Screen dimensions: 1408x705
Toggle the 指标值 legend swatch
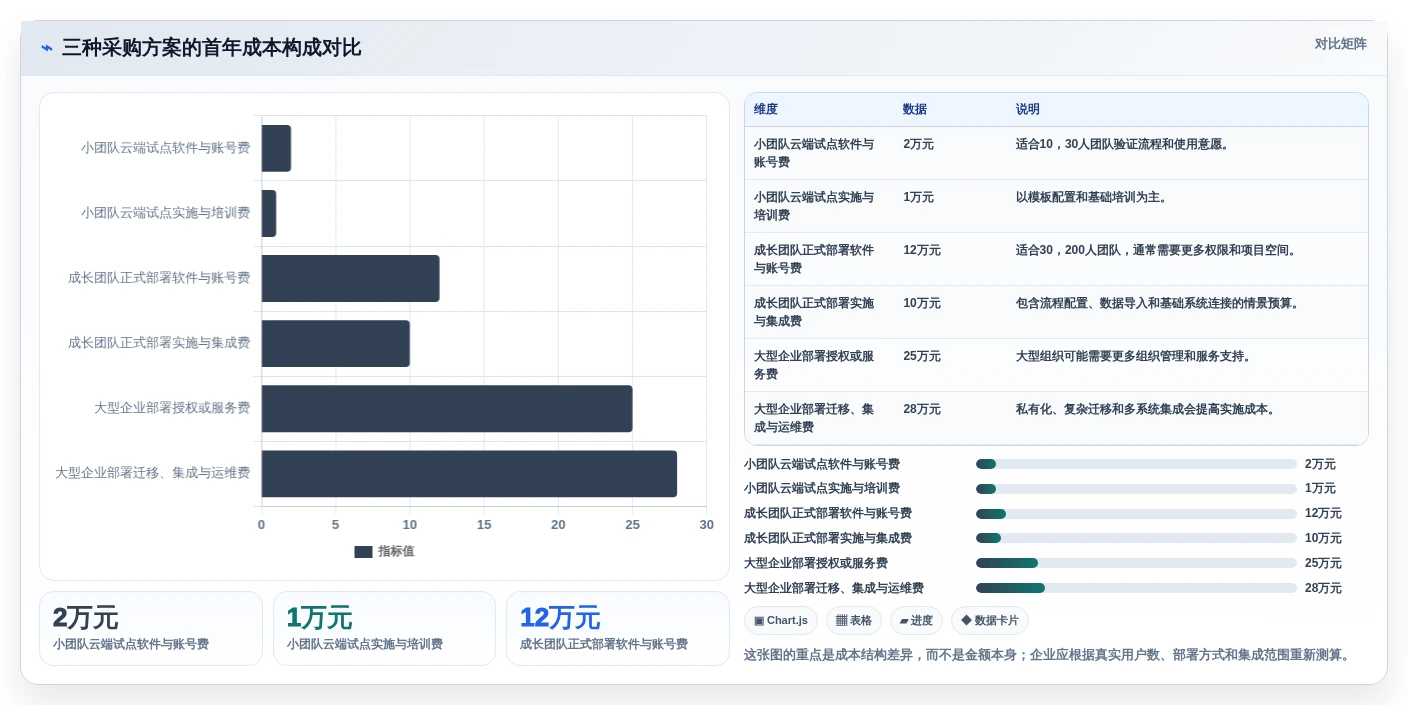pos(363,552)
